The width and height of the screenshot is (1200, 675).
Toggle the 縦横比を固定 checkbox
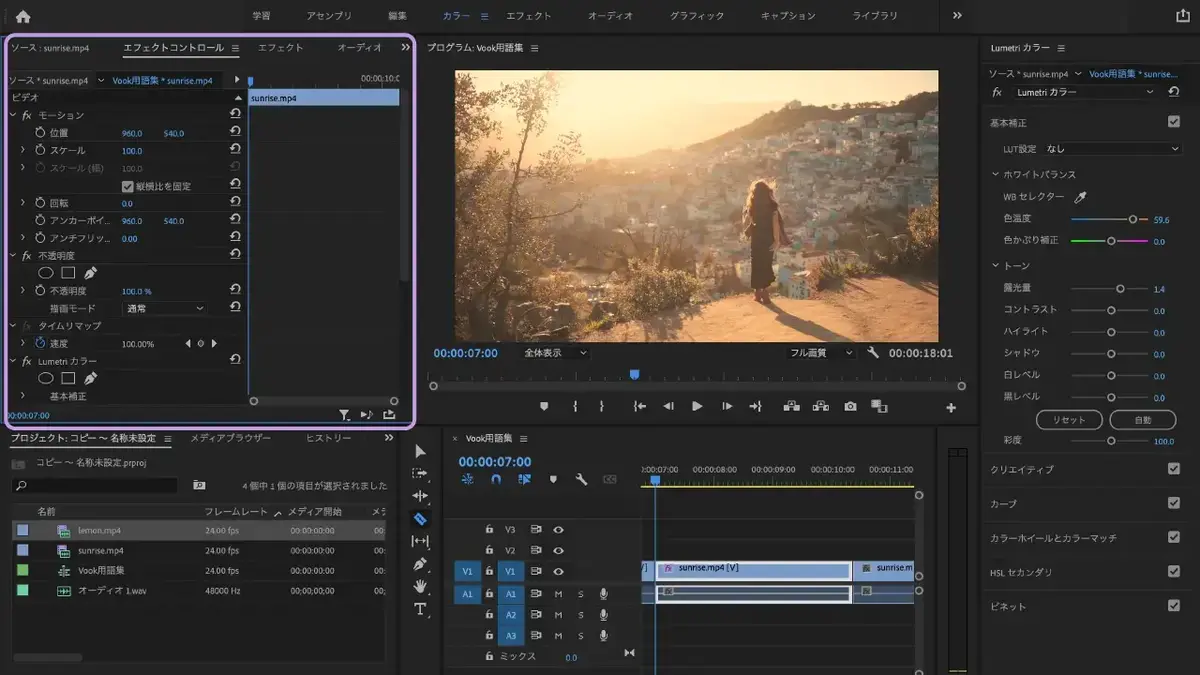click(x=128, y=186)
